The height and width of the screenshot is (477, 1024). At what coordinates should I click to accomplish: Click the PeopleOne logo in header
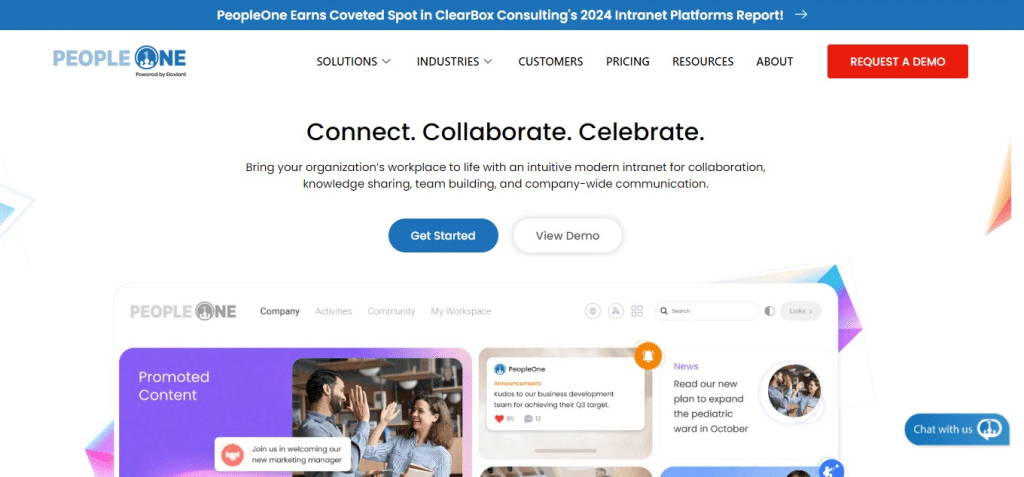(120, 61)
